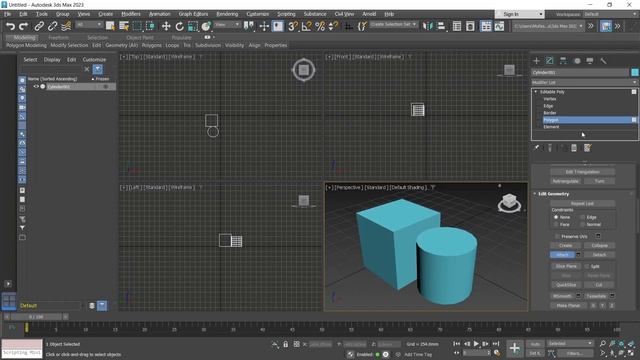Click the perspective ViewCube

pyautogui.click(x=509, y=202)
